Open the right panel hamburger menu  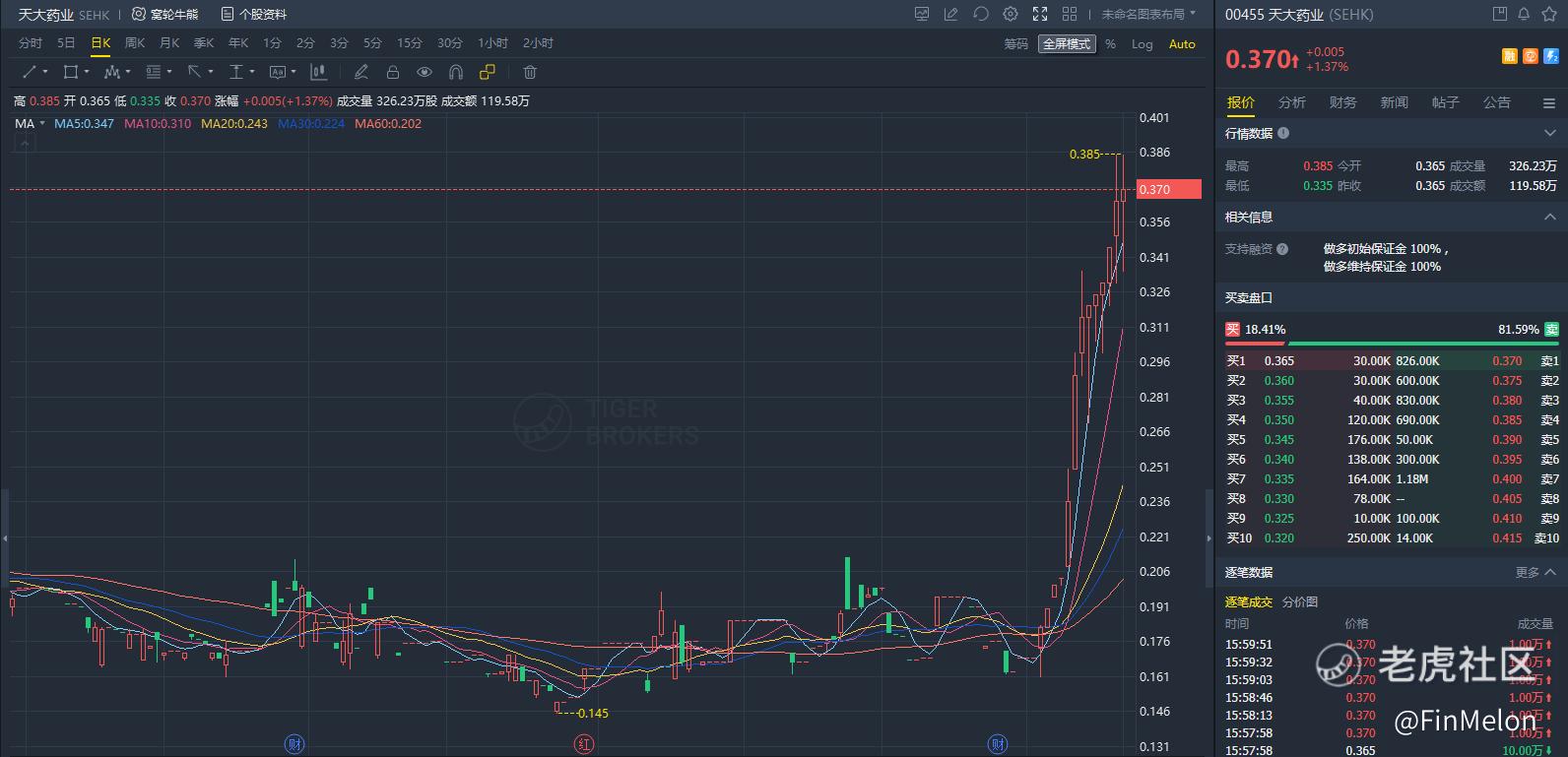(x=1549, y=103)
